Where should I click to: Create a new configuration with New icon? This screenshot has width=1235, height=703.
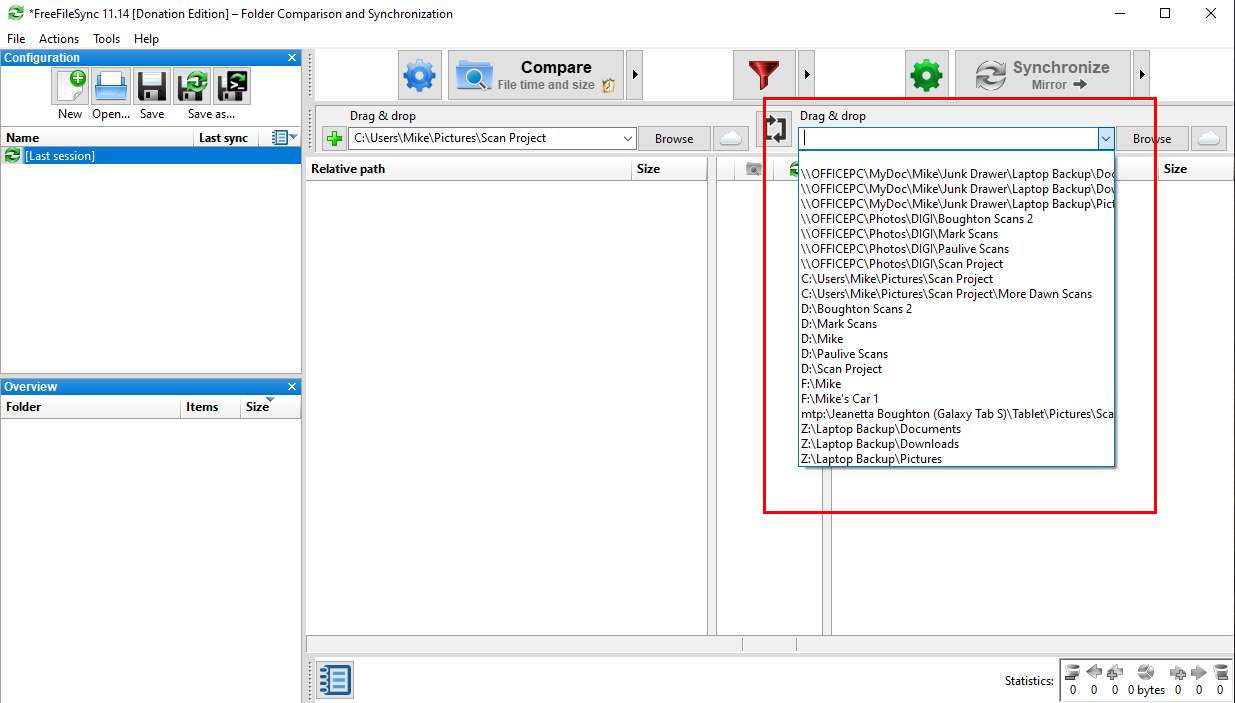(x=70, y=87)
